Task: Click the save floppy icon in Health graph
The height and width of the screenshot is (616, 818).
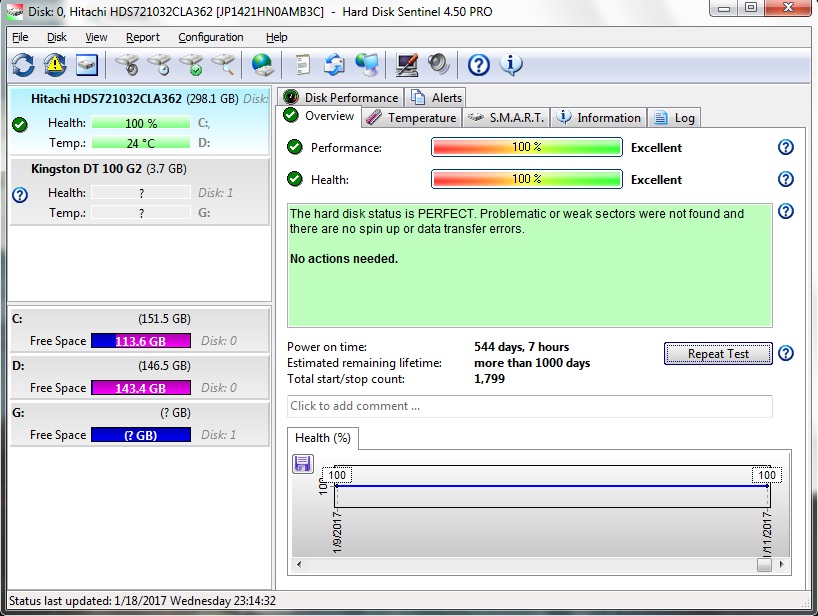Action: pyautogui.click(x=303, y=463)
